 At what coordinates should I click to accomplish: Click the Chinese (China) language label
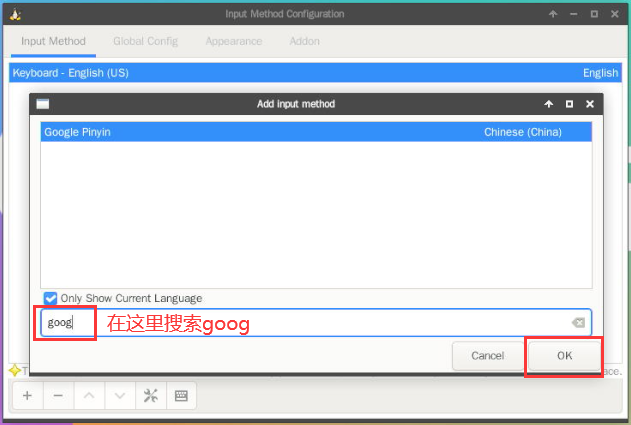523,132
